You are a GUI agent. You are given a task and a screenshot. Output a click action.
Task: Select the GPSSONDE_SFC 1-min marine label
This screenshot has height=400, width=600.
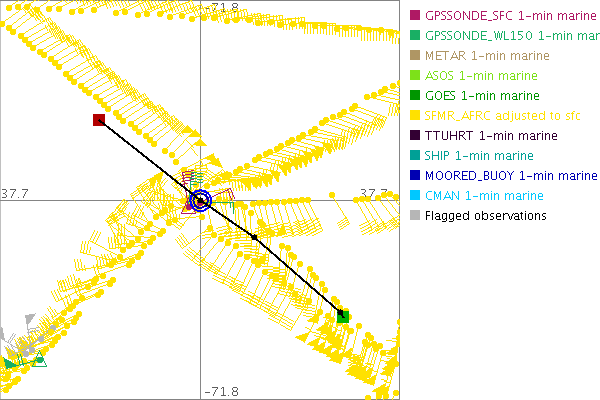511,16
